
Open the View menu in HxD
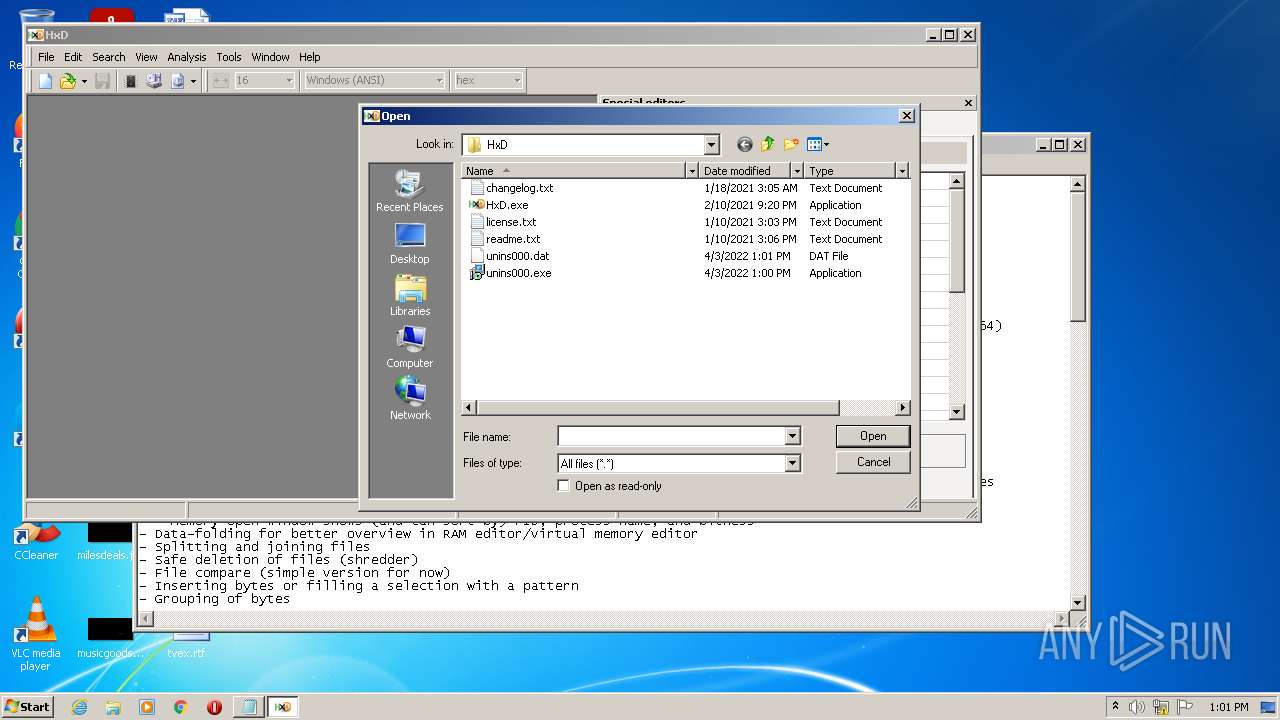(146, 57)
